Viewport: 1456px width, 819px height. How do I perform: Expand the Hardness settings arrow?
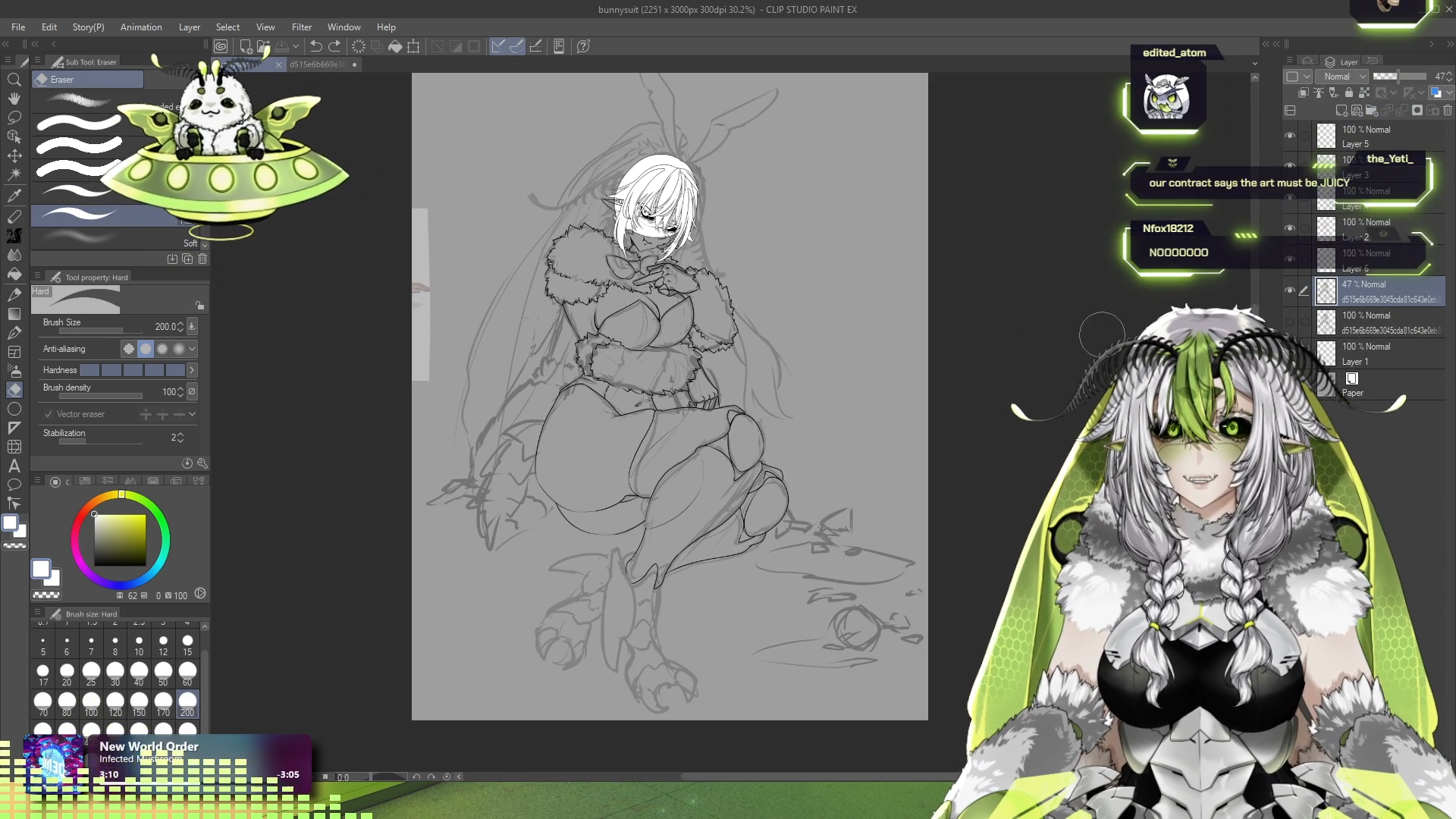click(192, 370)
